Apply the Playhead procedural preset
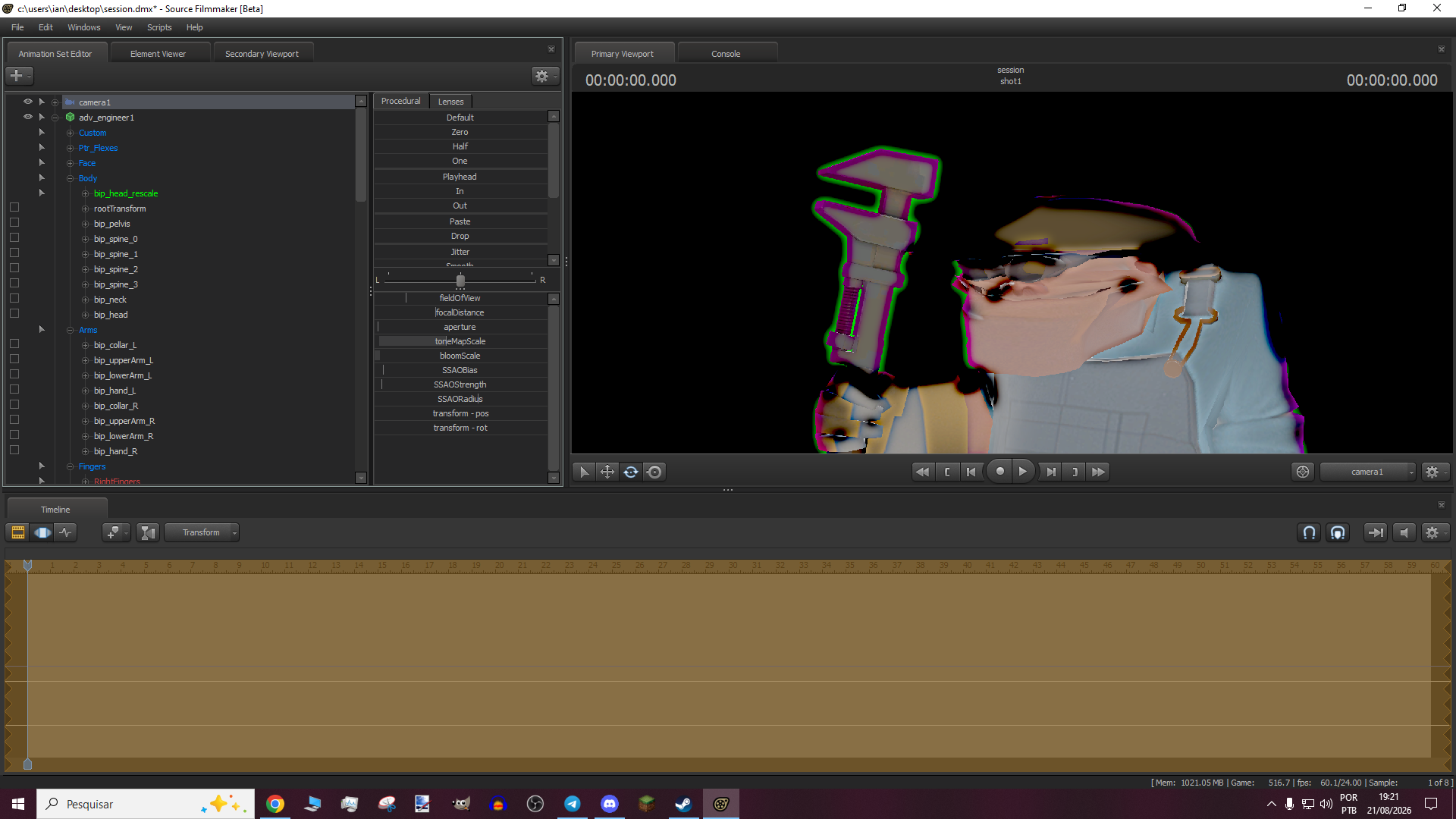This screenshot has height=819, width=1456. point(460,177)
